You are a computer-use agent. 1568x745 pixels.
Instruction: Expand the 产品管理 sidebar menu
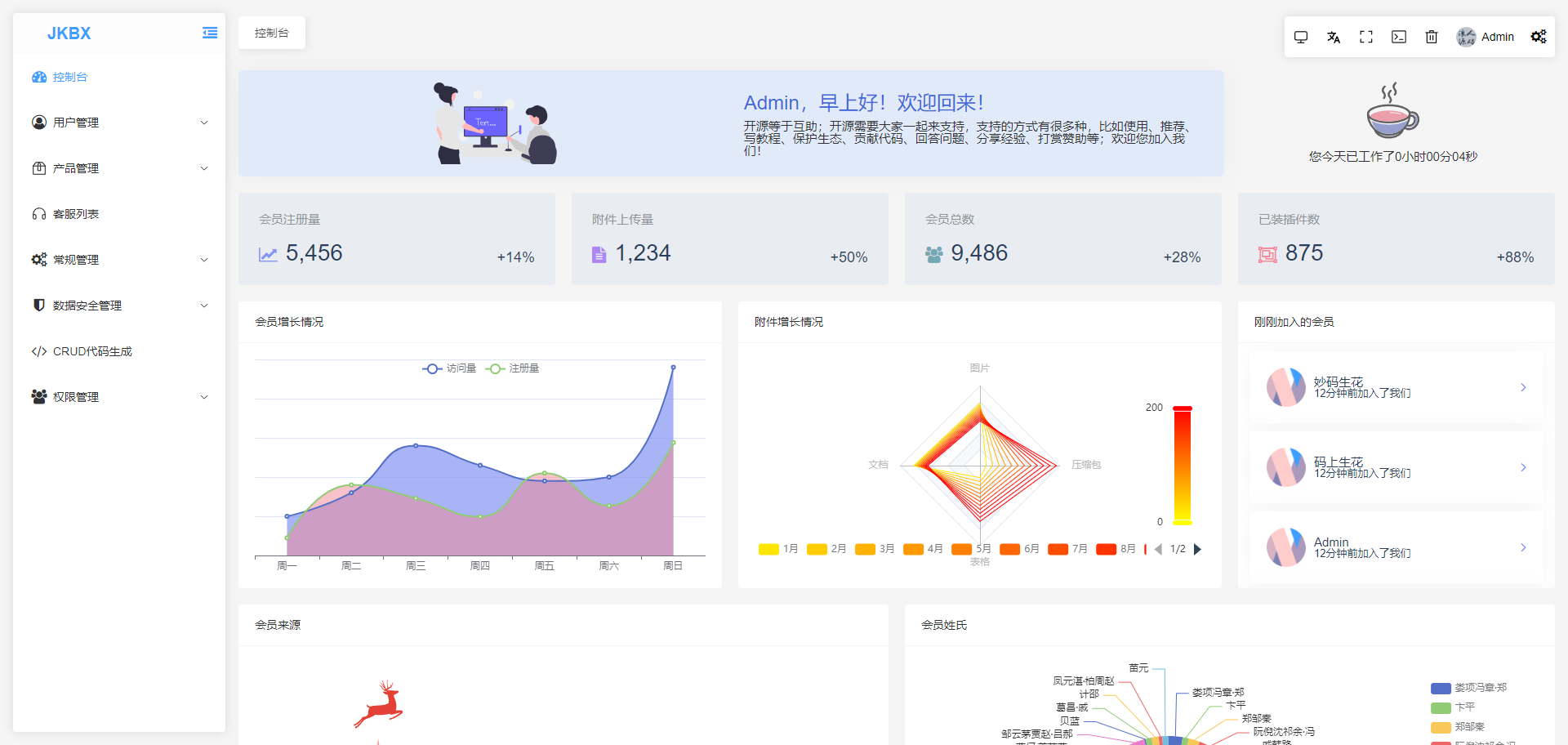(119, 168)
